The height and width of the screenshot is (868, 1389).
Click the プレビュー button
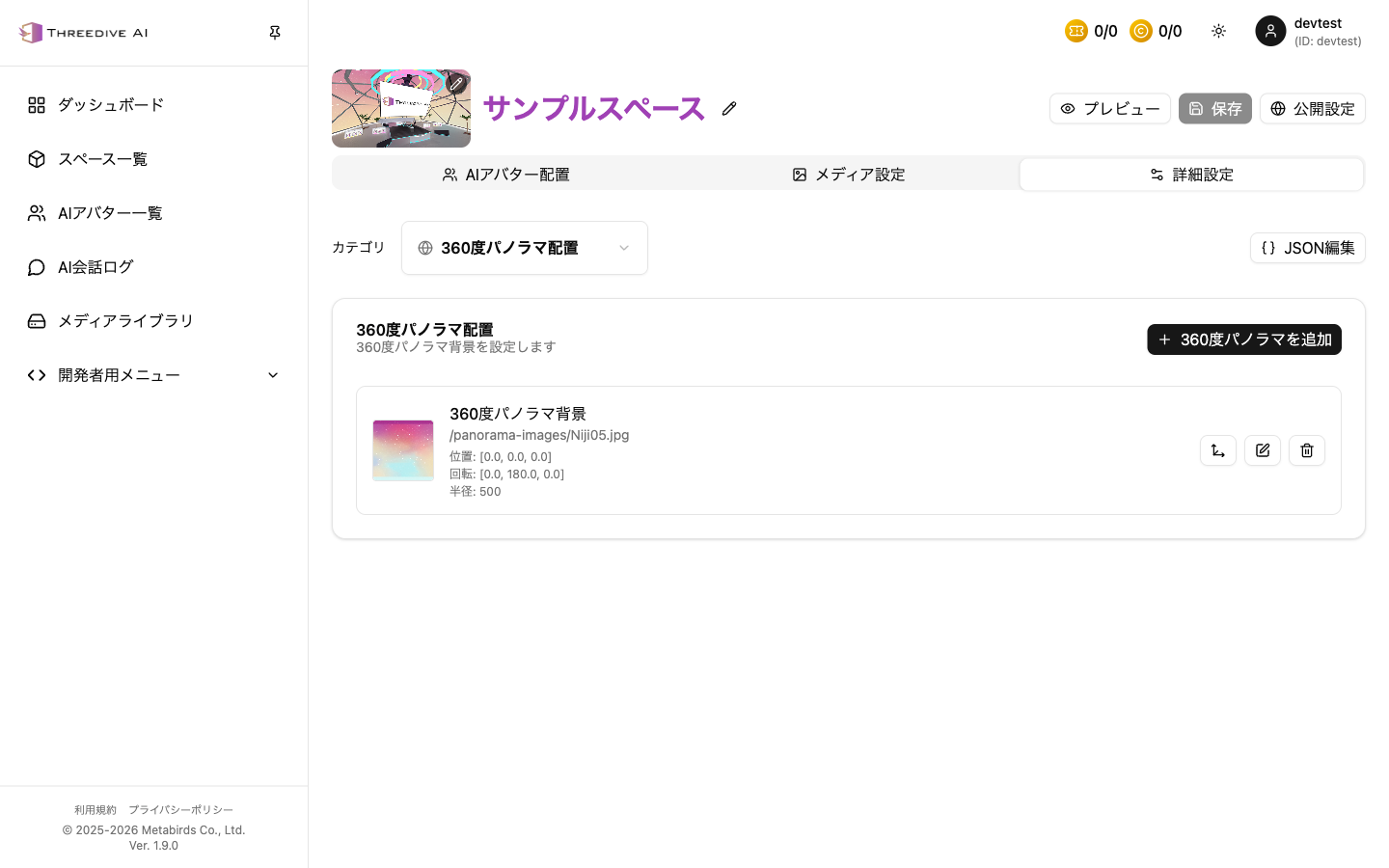click(1110, 109)
